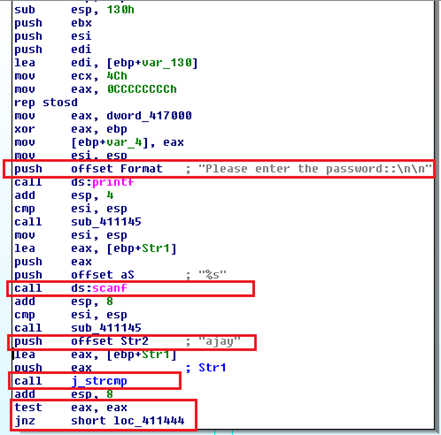Select the var_130 operand in the lea edi line
Image resolution: width=441 pixels, height=435 pixels.
pyautogui.click(x=168, y=63)
